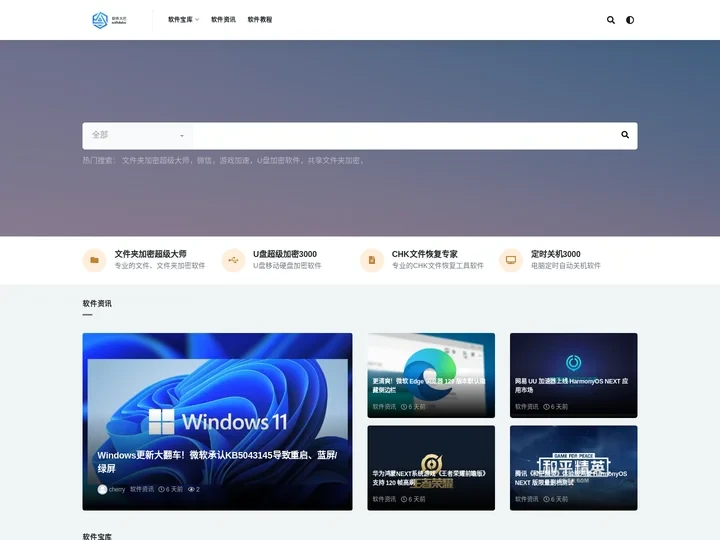
Task: Select hot search term 游戏加速
Action: pos(234,161)
